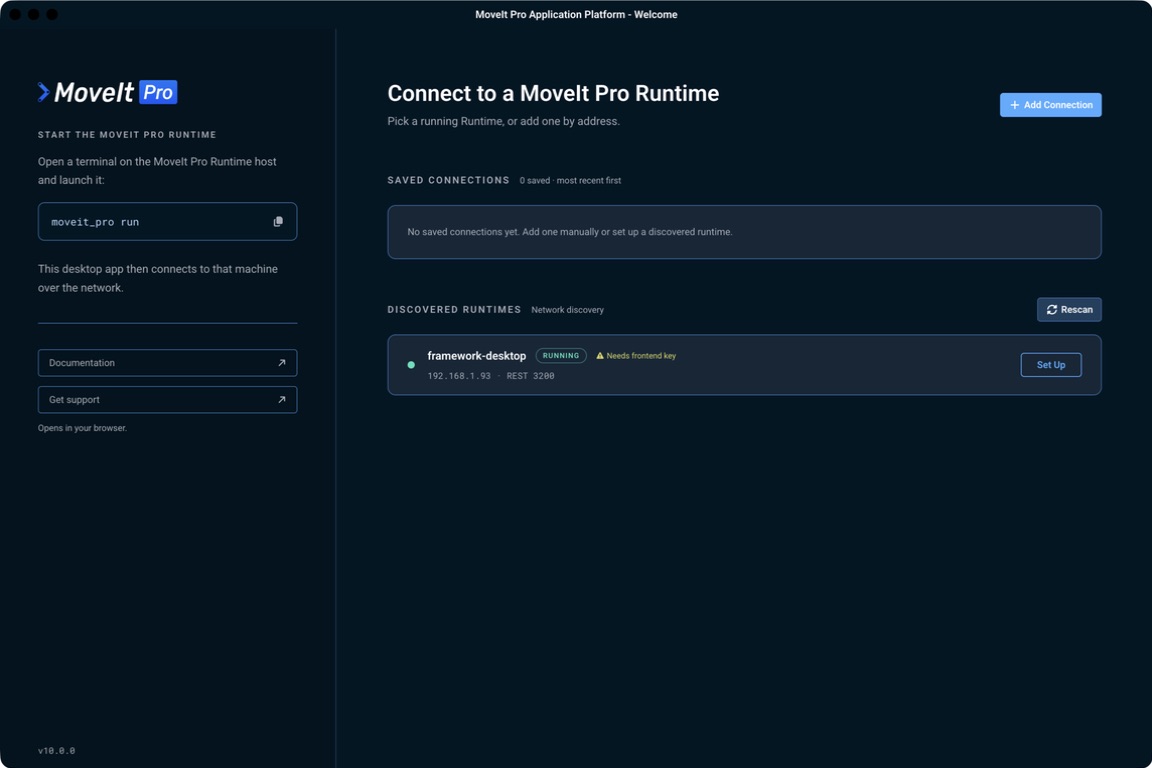Screen dimensions: 1152x768
Task: Click the 0 saved most recent first text
Action: click(x=570, y=181)
